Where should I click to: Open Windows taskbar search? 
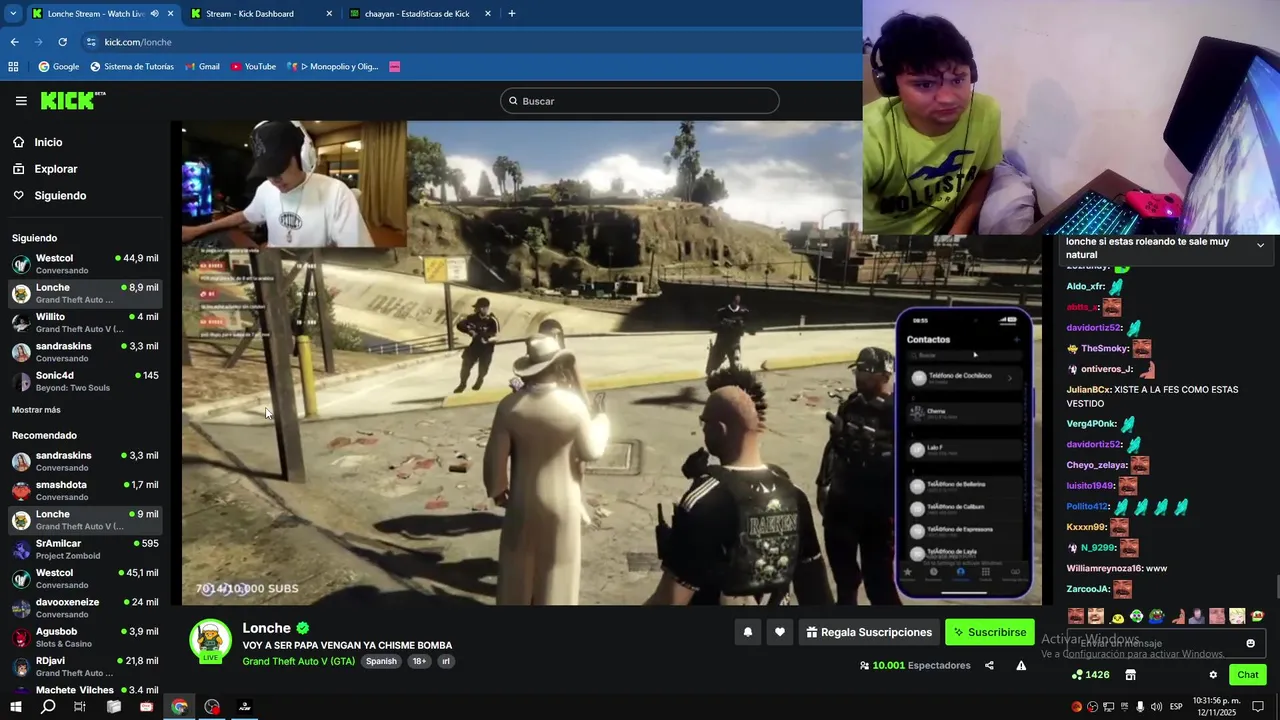[x=48, y=707]
